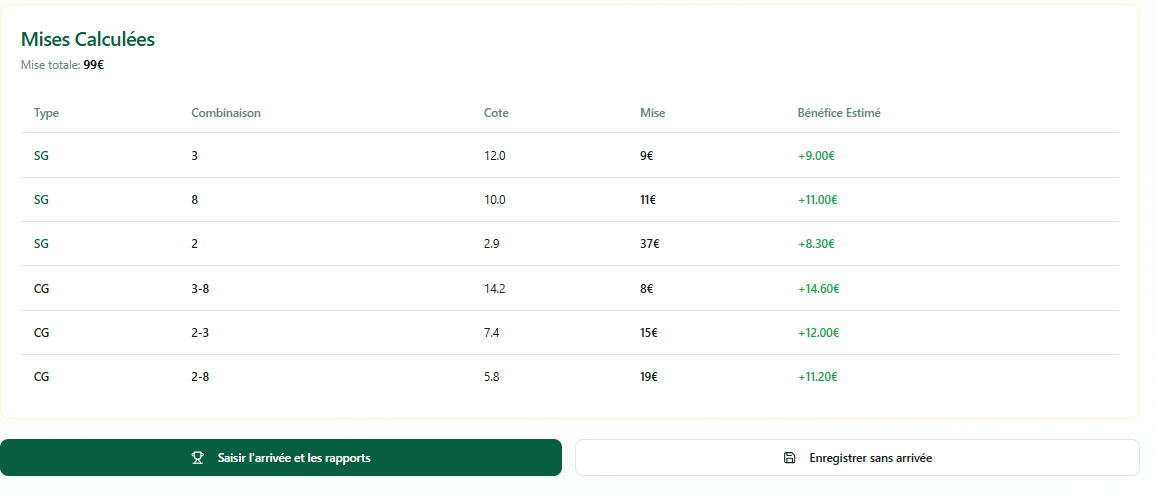Click the CG 2-3 combination cell
The width and height of the screenshot is (1157, 494).
[200, 333]
